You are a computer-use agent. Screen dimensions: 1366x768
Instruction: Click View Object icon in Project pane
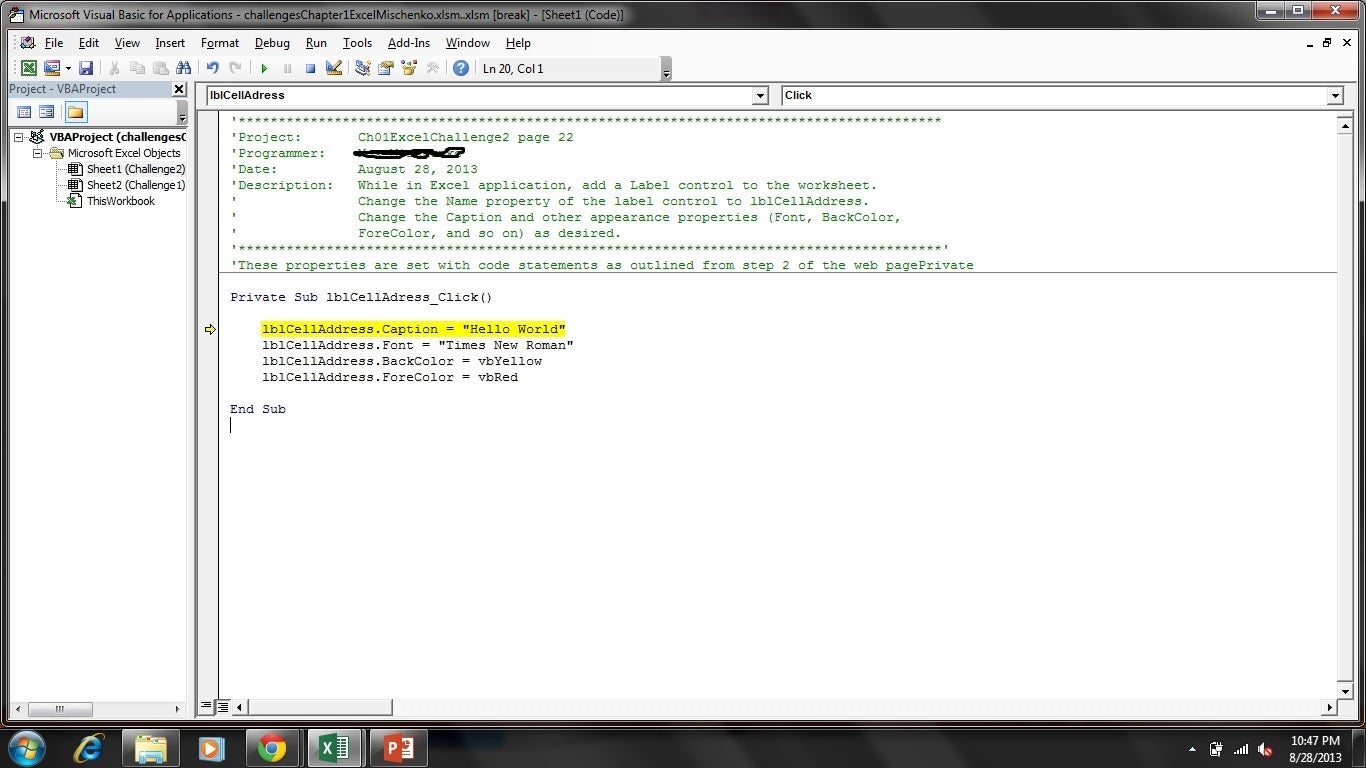tap(46, 112)
